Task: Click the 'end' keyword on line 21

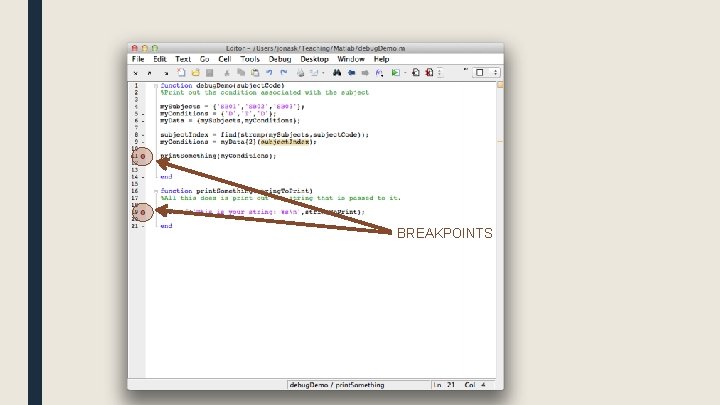Action: point(166,226)
